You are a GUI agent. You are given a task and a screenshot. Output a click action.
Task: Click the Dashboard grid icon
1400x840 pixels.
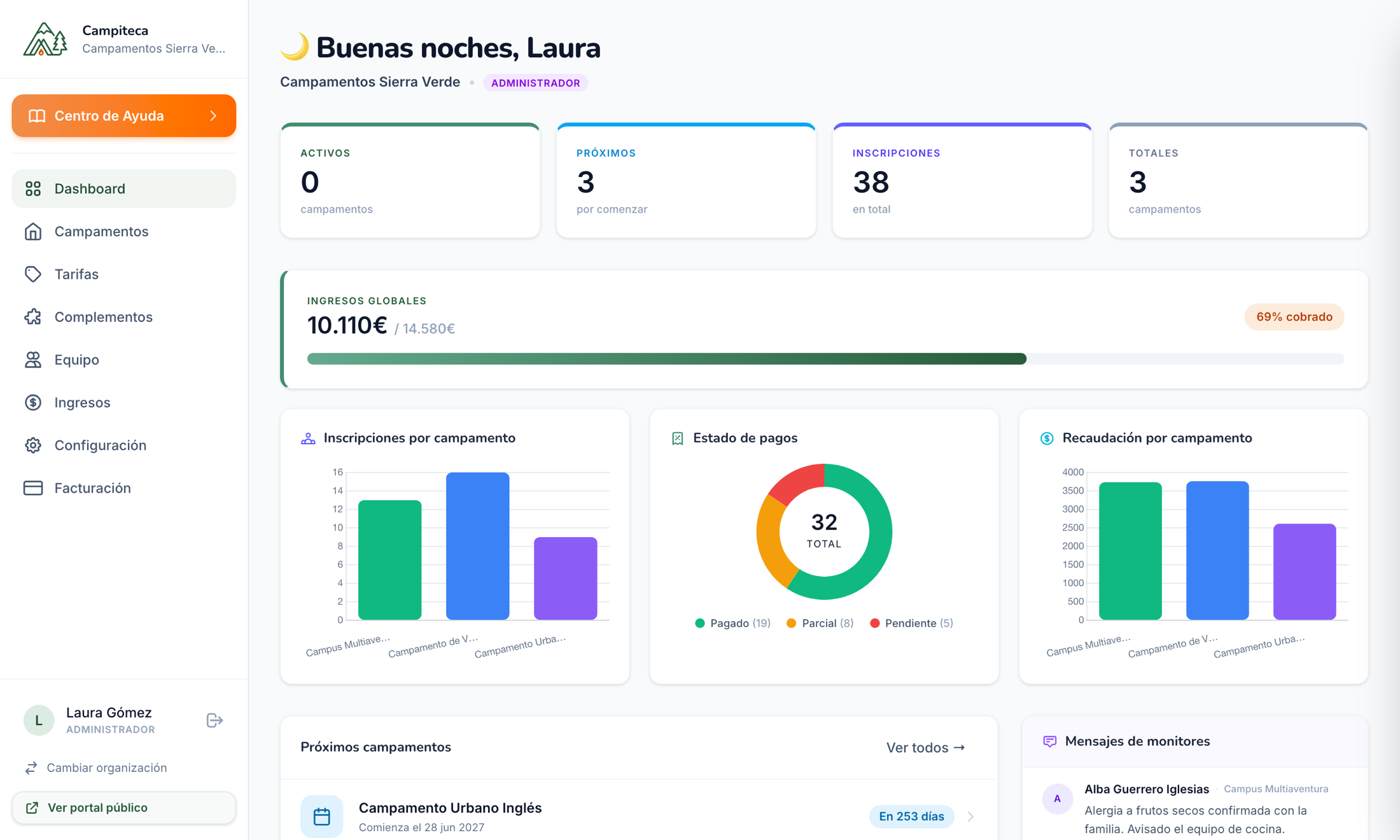pyautogui.click(x=33, y=188)
